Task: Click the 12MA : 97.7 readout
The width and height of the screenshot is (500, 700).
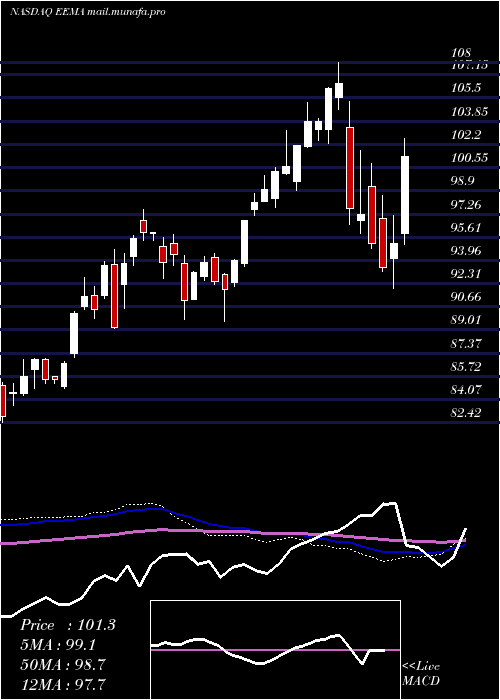Action: pos(63,684)
